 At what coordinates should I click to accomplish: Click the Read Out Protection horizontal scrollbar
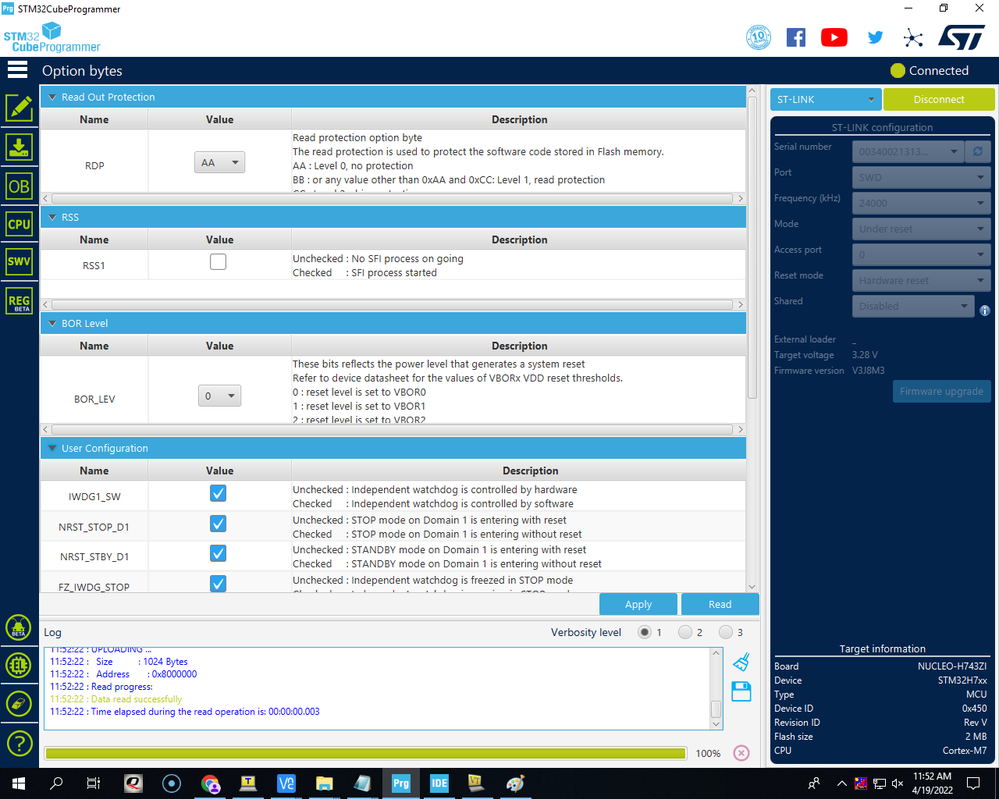click(x=392, y=199)
